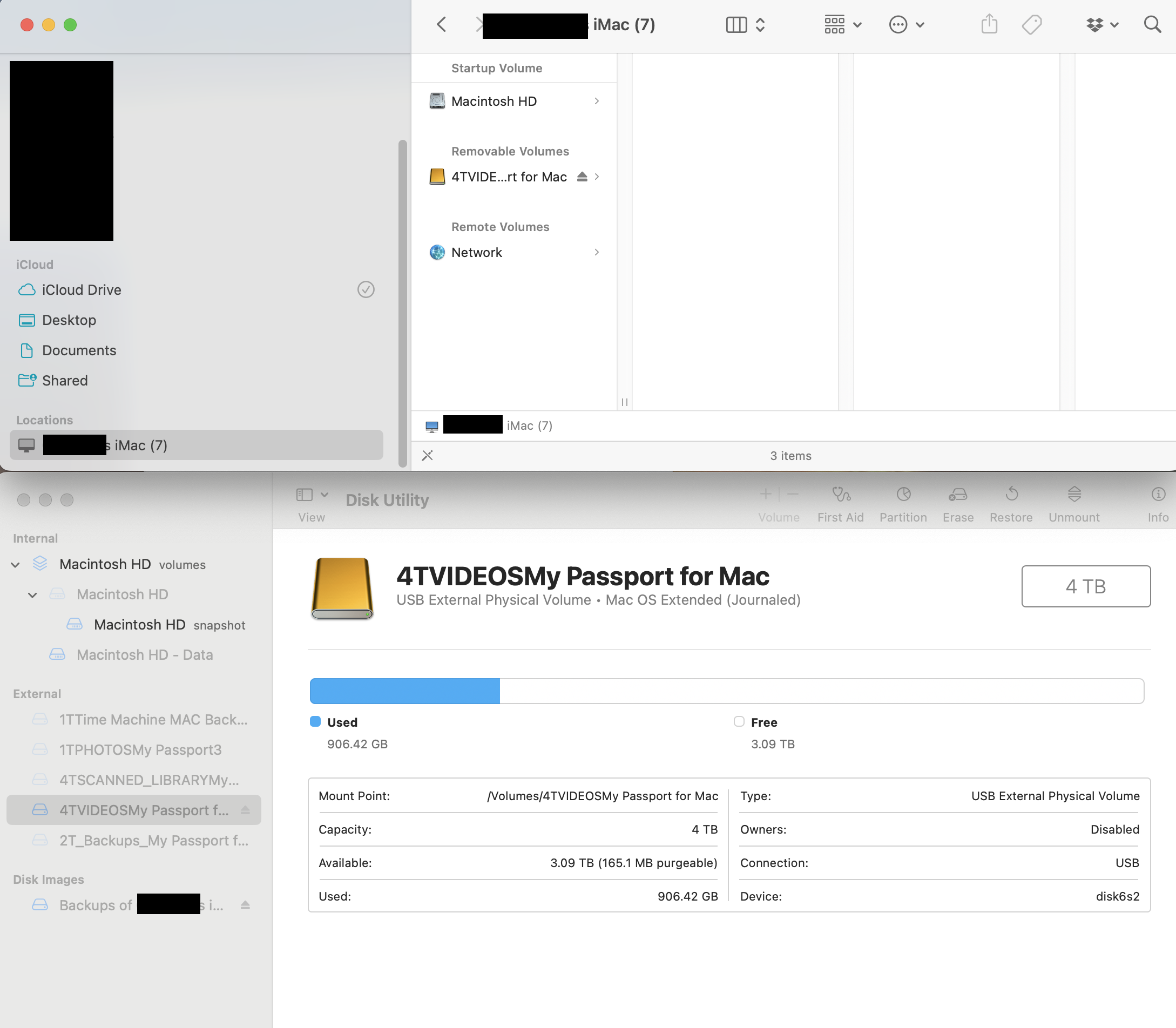Click the Finder tags icon

(1031, 25)
